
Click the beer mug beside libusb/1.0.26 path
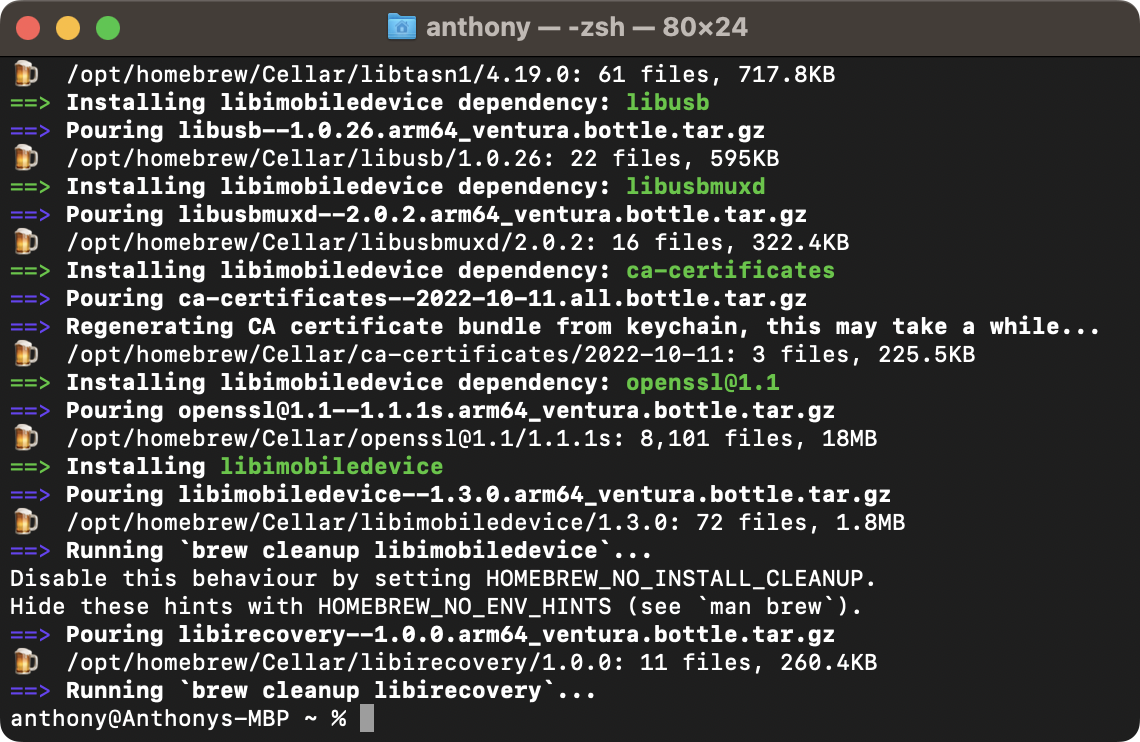[26, 158]
